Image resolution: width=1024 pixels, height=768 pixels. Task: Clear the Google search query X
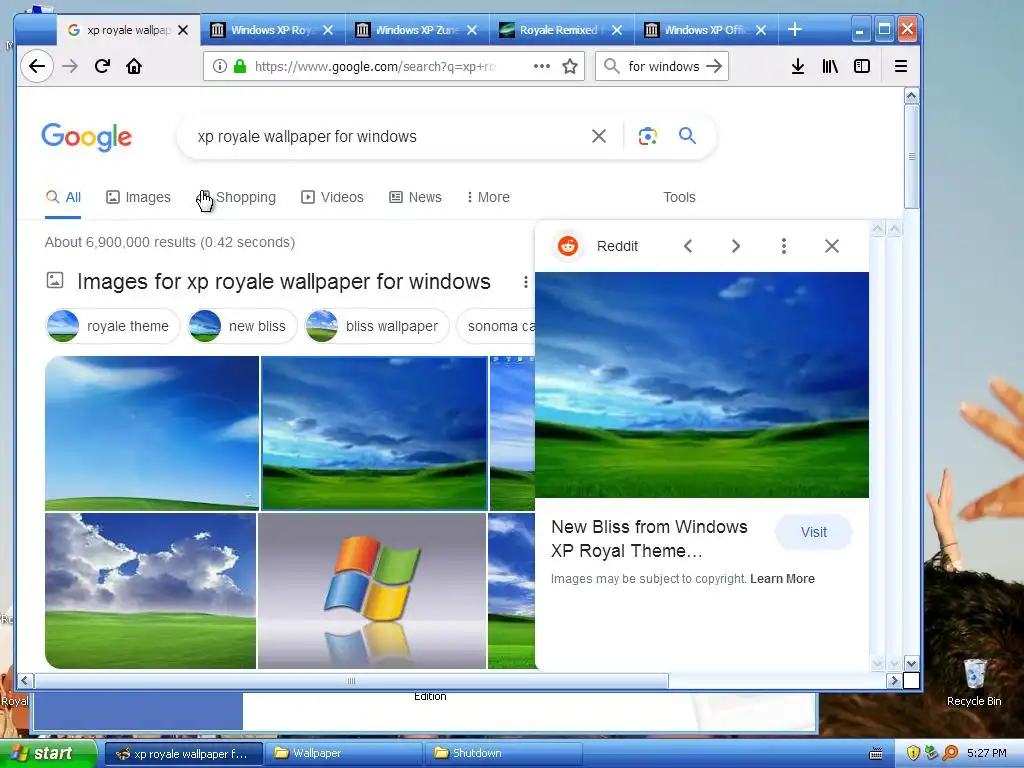pyautogui.click(x=599, y=136)
